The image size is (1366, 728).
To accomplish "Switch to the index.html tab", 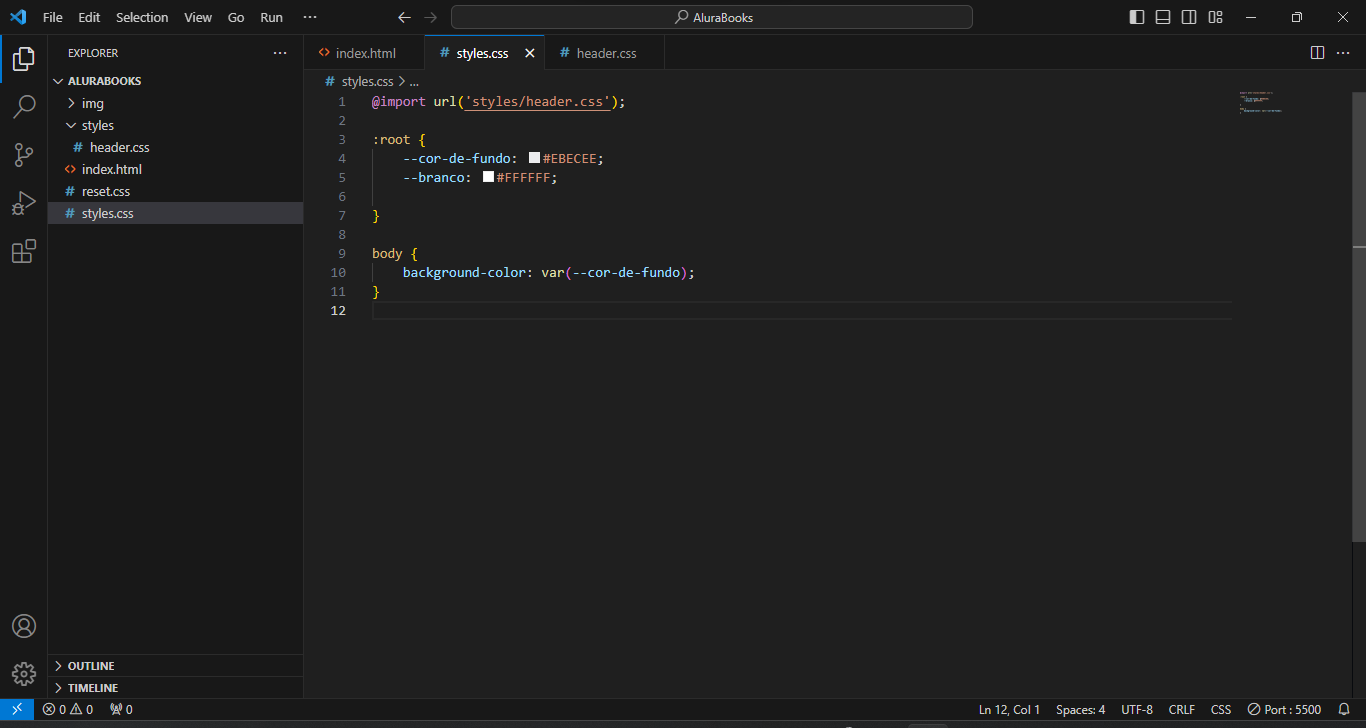I will pyautogui.click(x=364, y=53).
